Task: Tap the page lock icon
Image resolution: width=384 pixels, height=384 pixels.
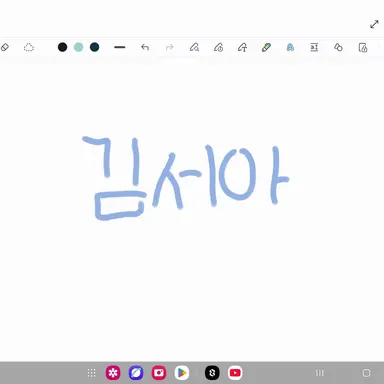Action: click(363, 47)
